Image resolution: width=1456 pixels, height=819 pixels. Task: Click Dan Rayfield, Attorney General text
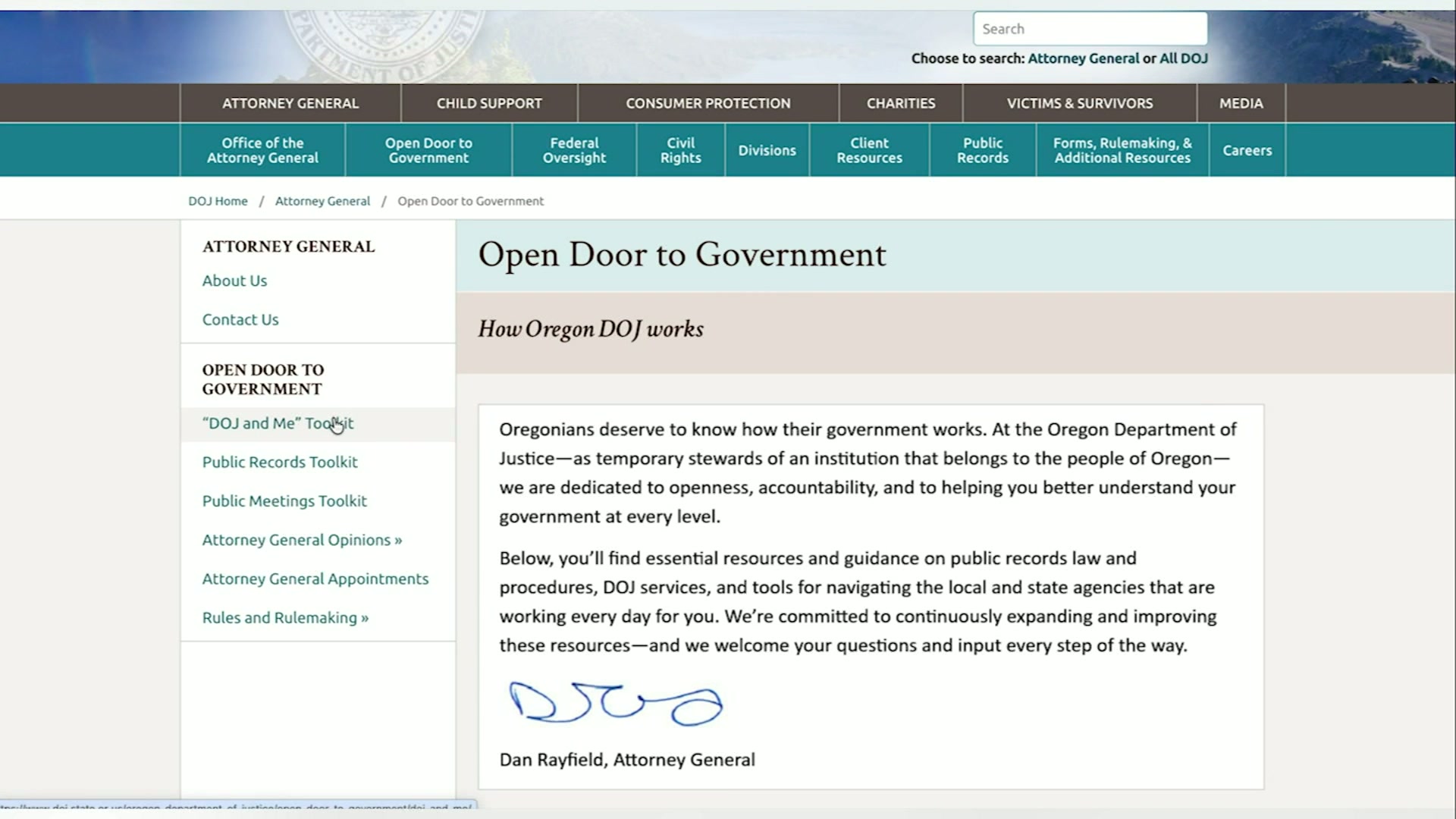(x=627, y=760)
